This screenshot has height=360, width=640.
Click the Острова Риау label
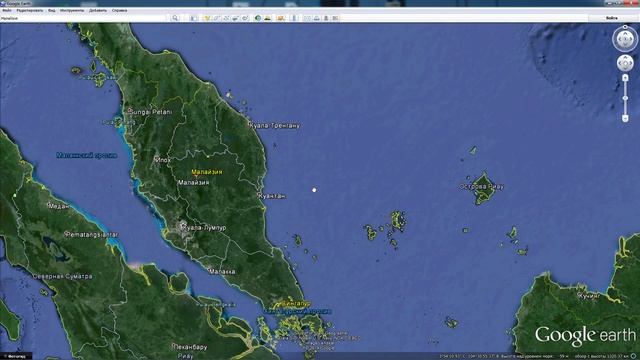[482, 187]
